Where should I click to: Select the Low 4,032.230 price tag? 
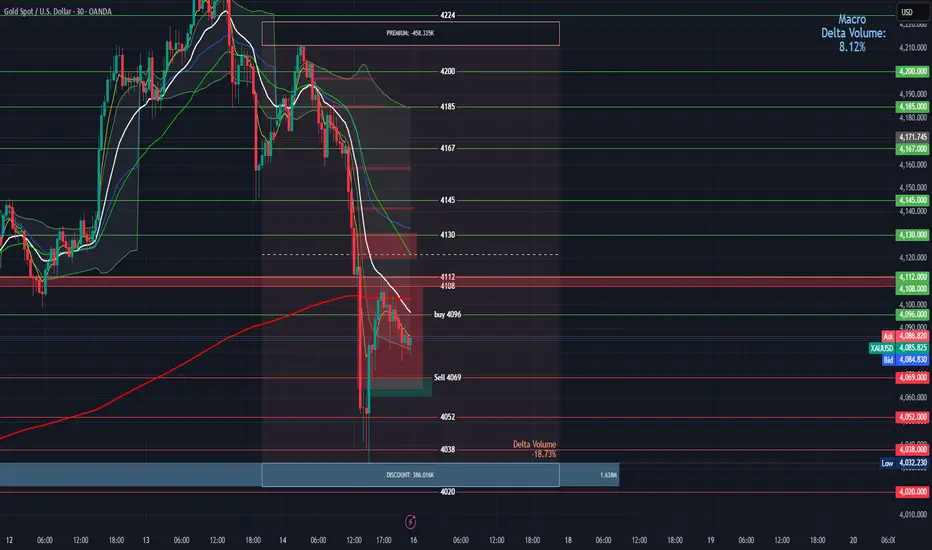(905, 463)
